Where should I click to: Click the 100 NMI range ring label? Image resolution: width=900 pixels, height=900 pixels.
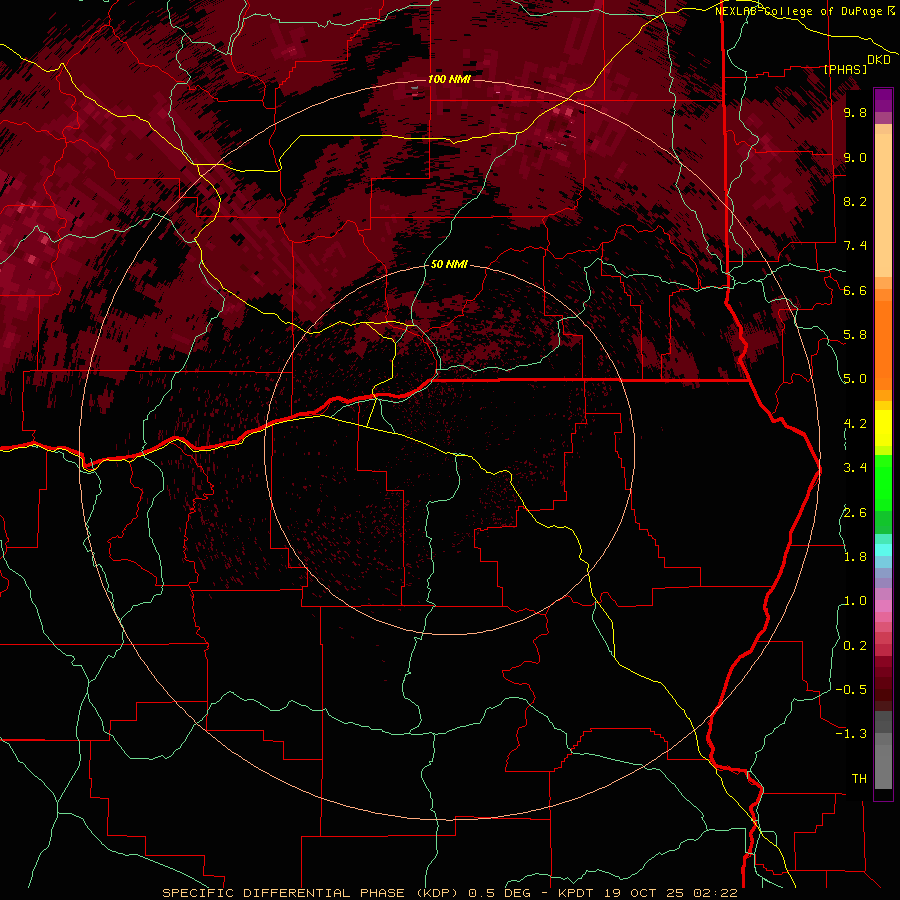point(449,79)
